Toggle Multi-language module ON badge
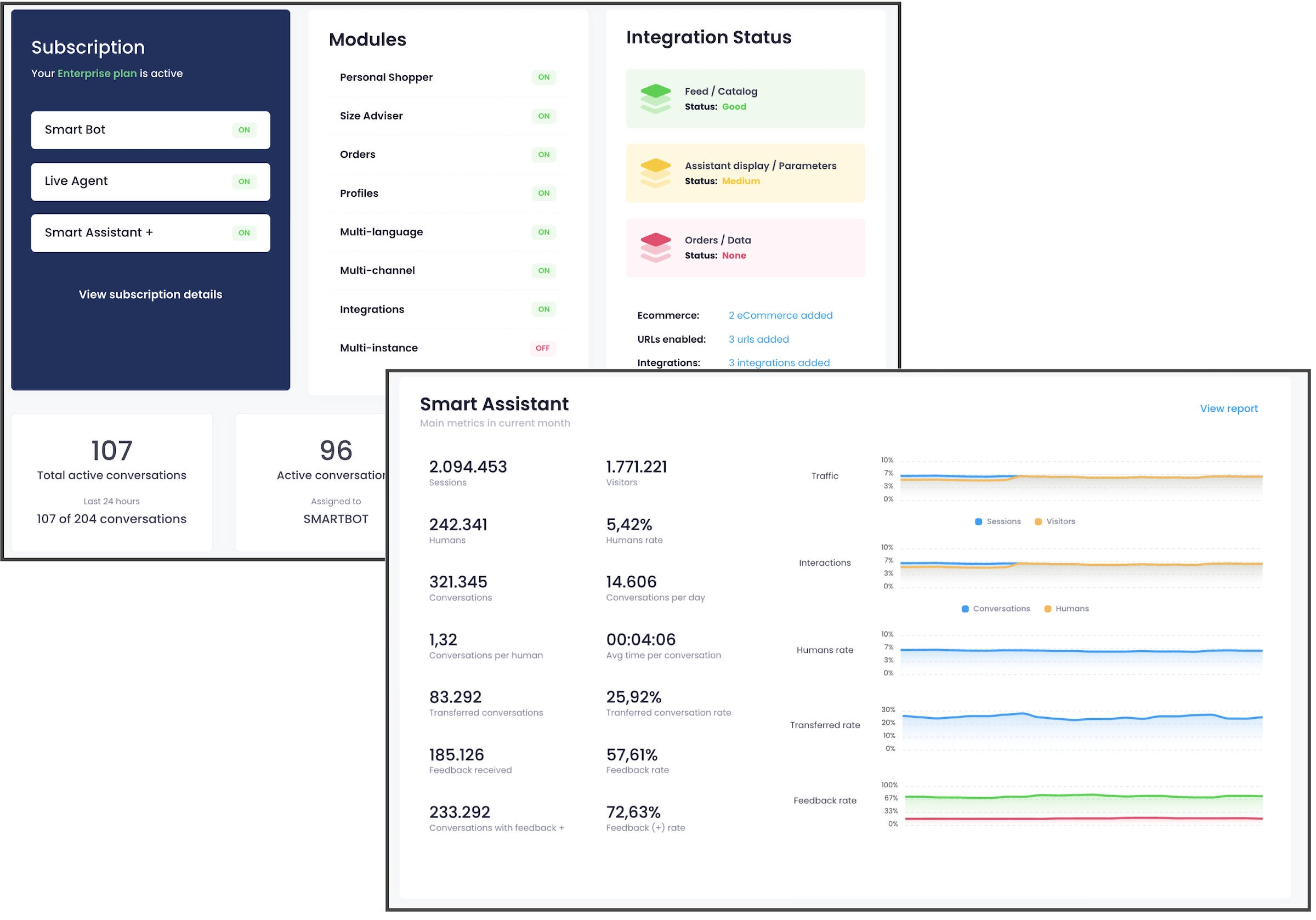Screen dimensions: 1316x920 (543, 232)
